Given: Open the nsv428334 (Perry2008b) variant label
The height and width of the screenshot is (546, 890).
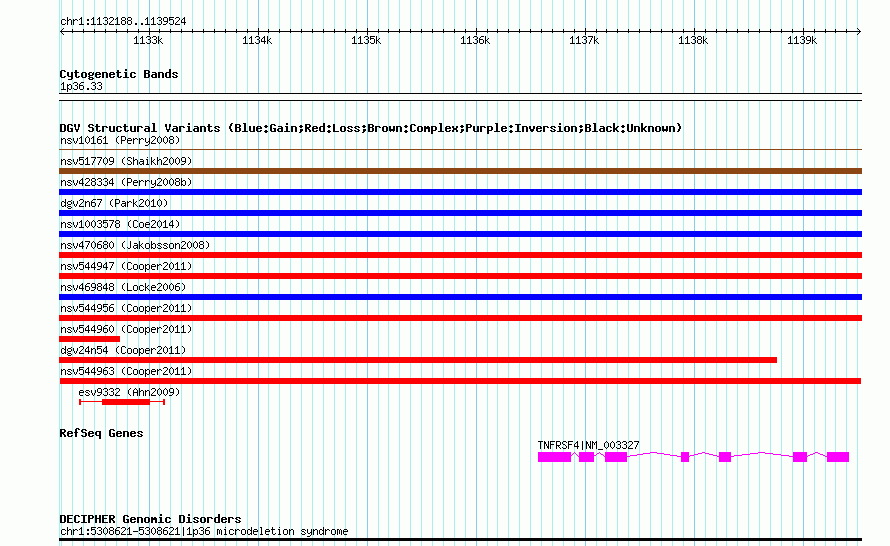Looking at the screenshot, I should pos(126,182).
